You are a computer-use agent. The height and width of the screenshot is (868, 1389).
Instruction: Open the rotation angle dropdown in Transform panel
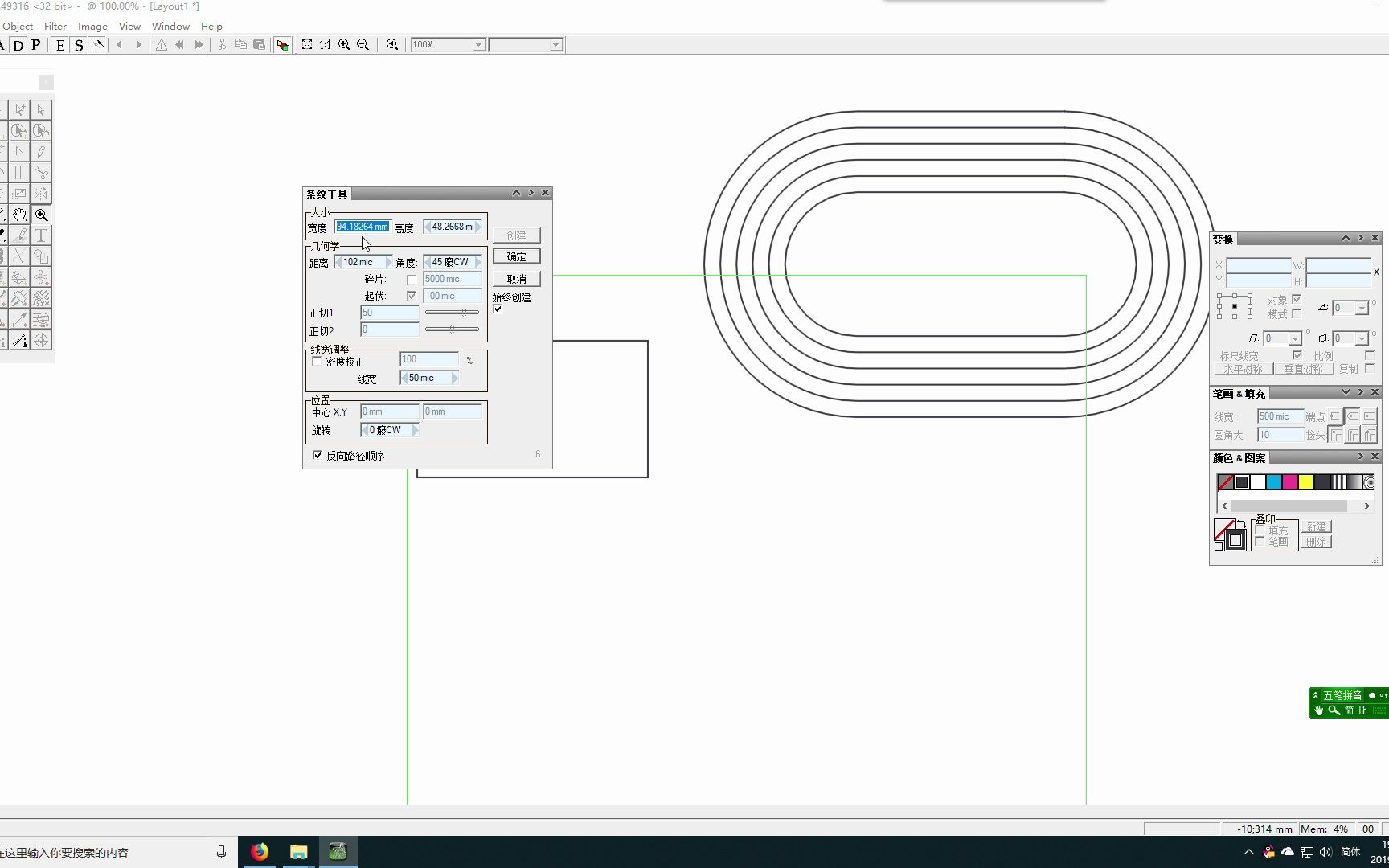[x=1362, y=309]
